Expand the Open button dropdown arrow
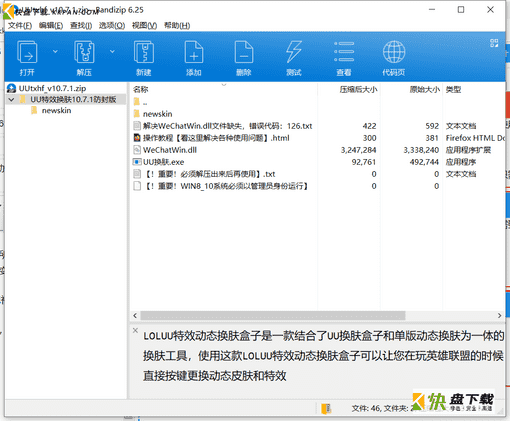 coord(55,51)
